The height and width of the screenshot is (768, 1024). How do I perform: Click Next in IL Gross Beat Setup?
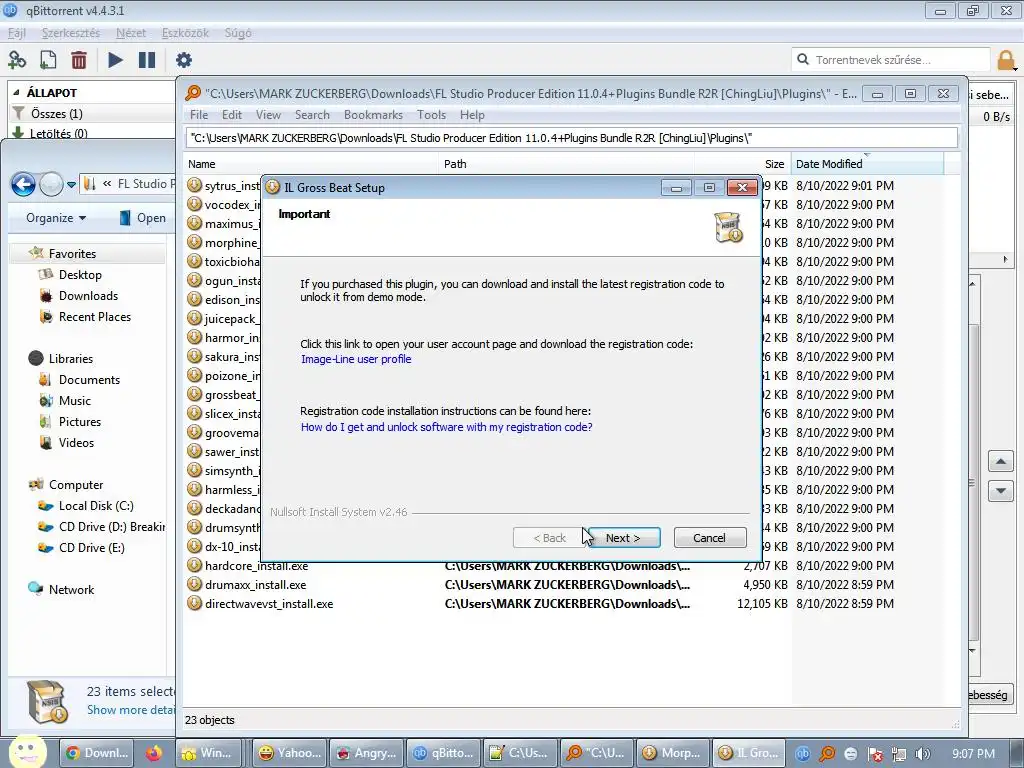coord(623,538)
